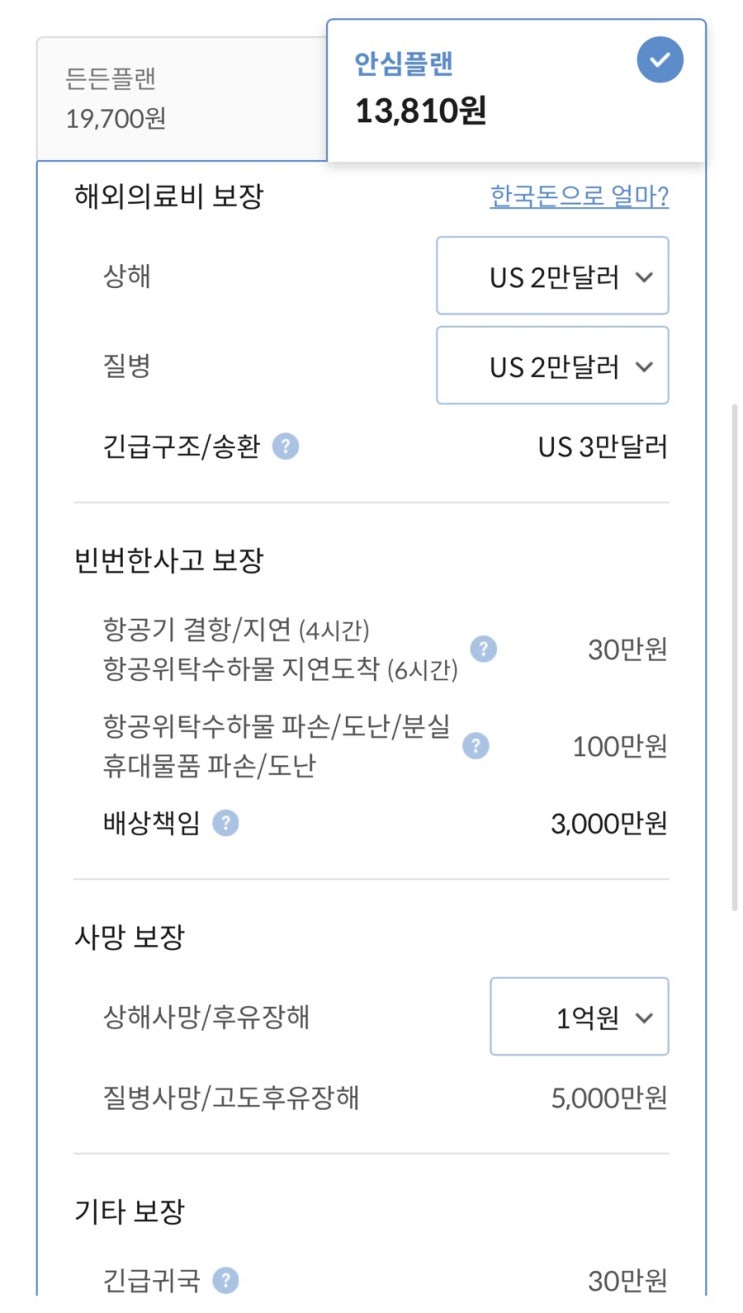The image size is (743, 1313).
Task: Click the 한국돈으로 얼마? link
Action: [579, 196]
